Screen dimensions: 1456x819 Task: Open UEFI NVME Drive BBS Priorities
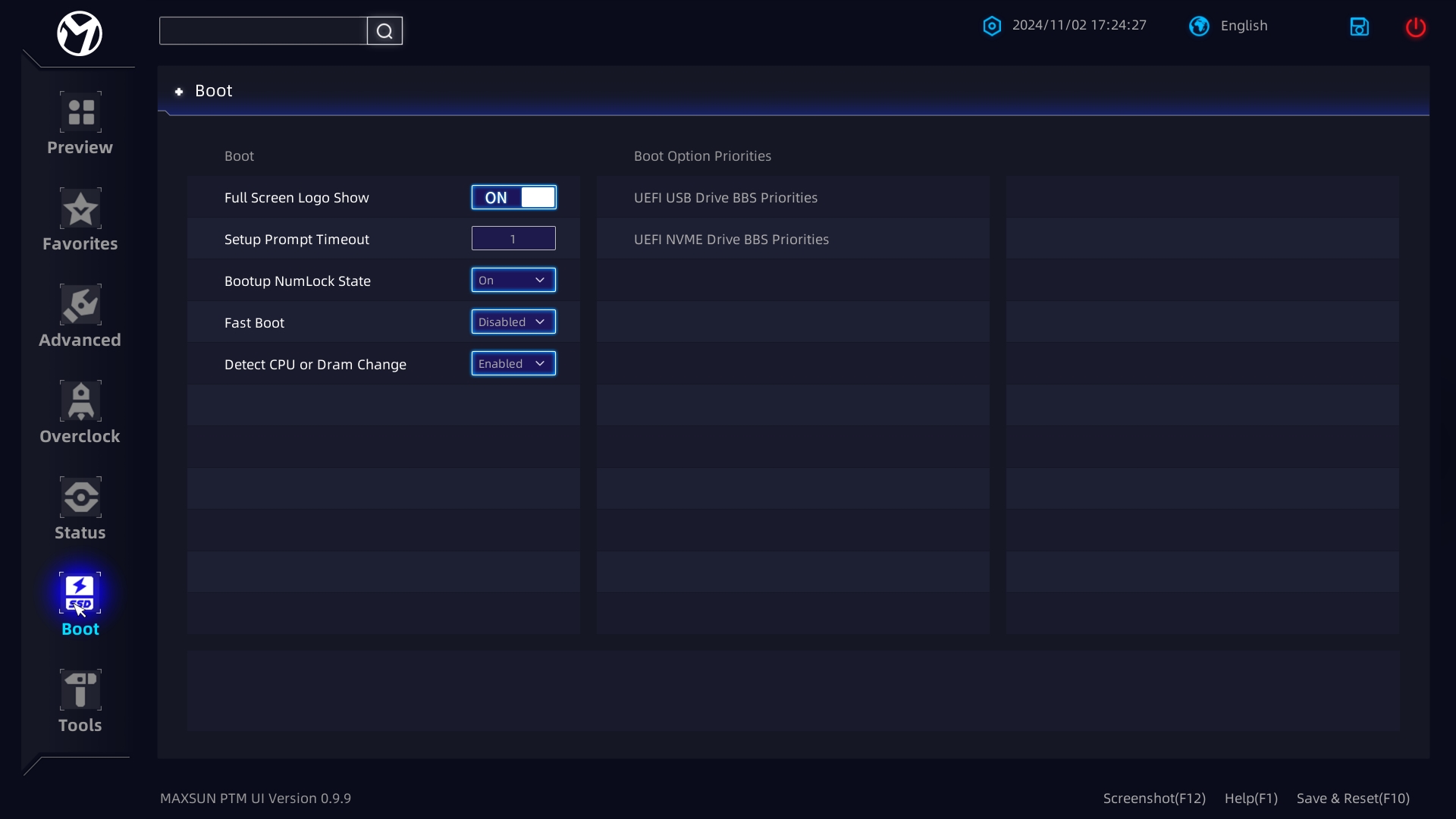click(792, 239)
